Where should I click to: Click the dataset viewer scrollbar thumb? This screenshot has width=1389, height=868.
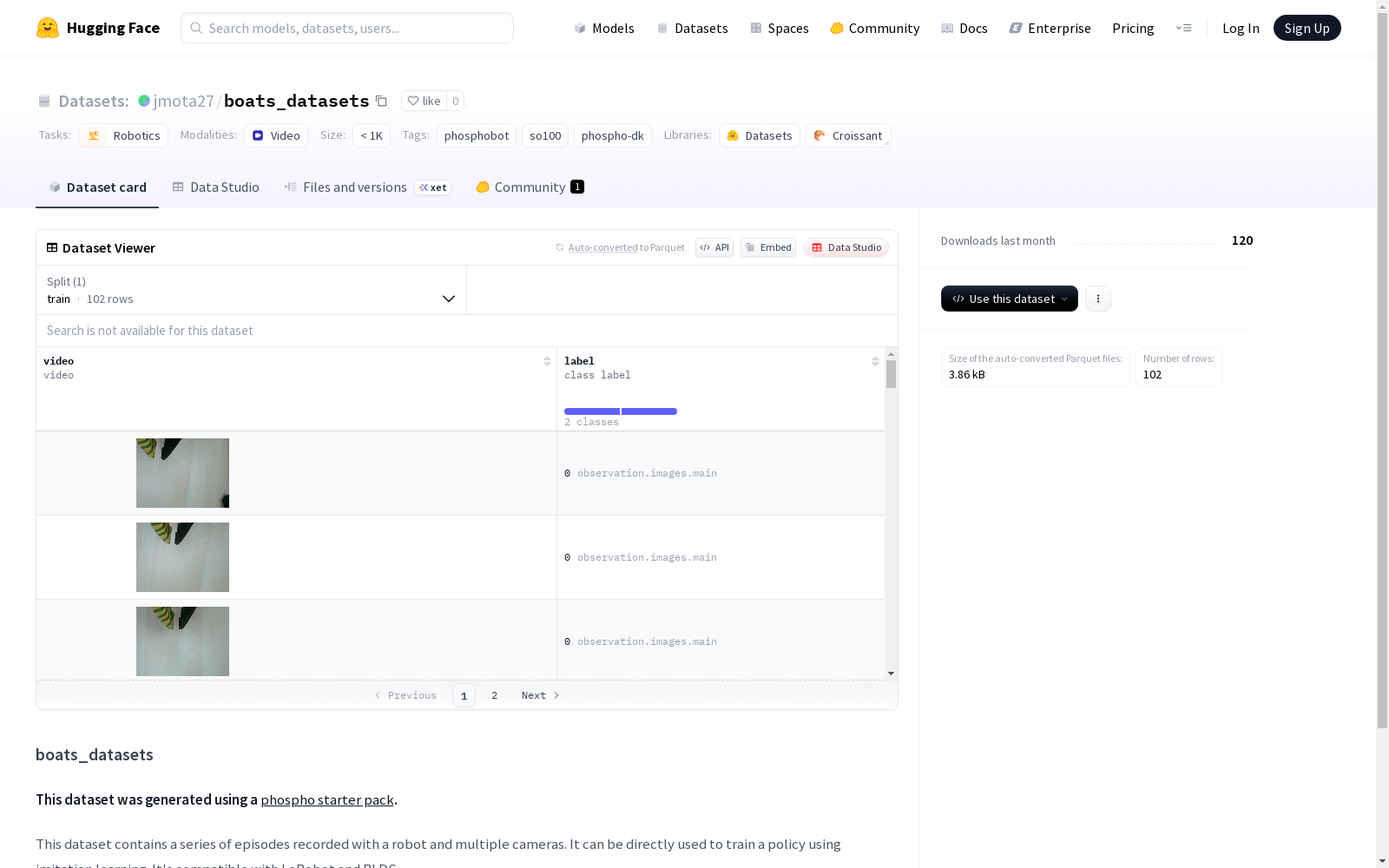tap(891, 374)
